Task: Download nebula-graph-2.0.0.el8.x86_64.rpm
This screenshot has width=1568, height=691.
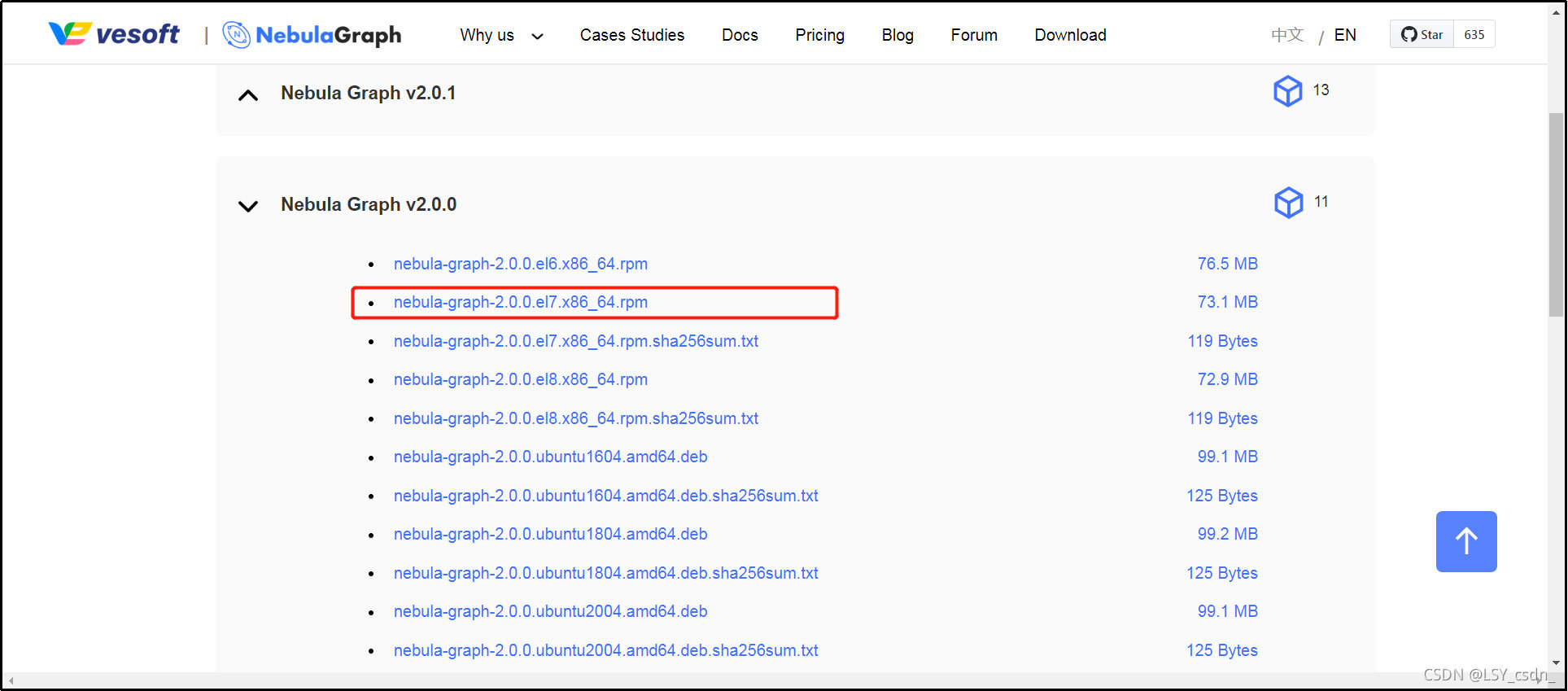Action: (x=521, y=379)
